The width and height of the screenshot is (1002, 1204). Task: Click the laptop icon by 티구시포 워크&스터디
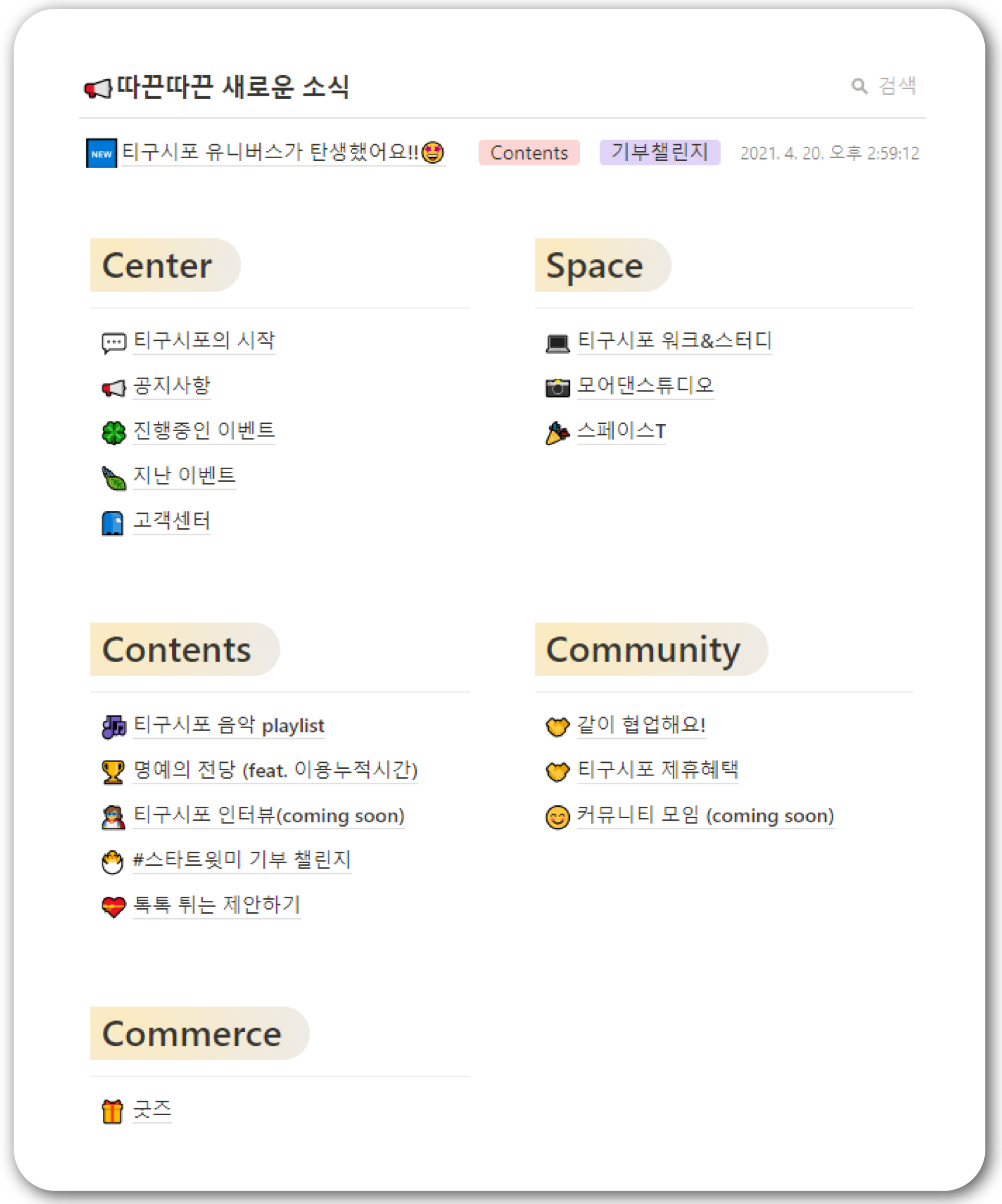tap(557, 343)
